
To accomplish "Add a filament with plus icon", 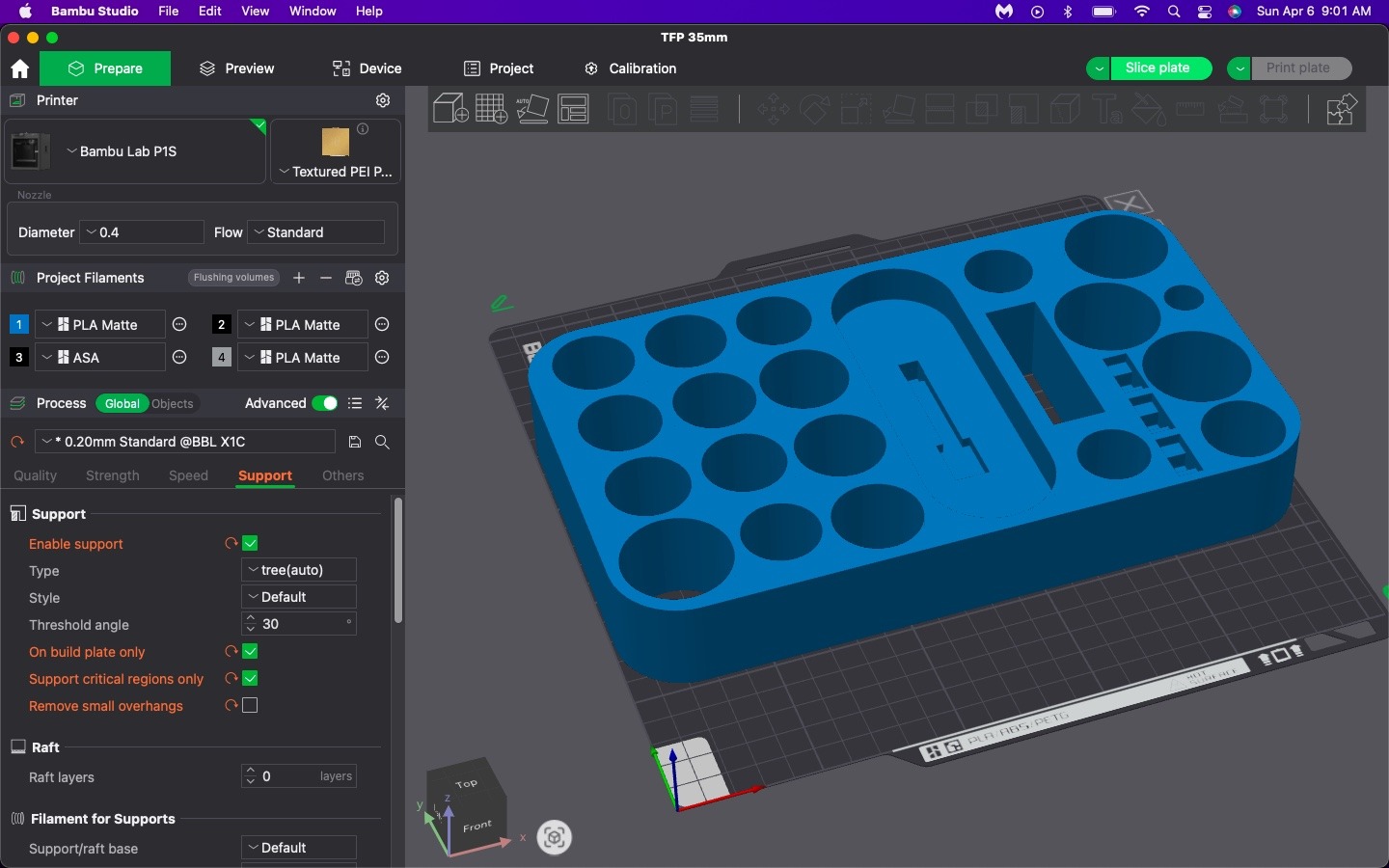I will (x=299, y=278).
